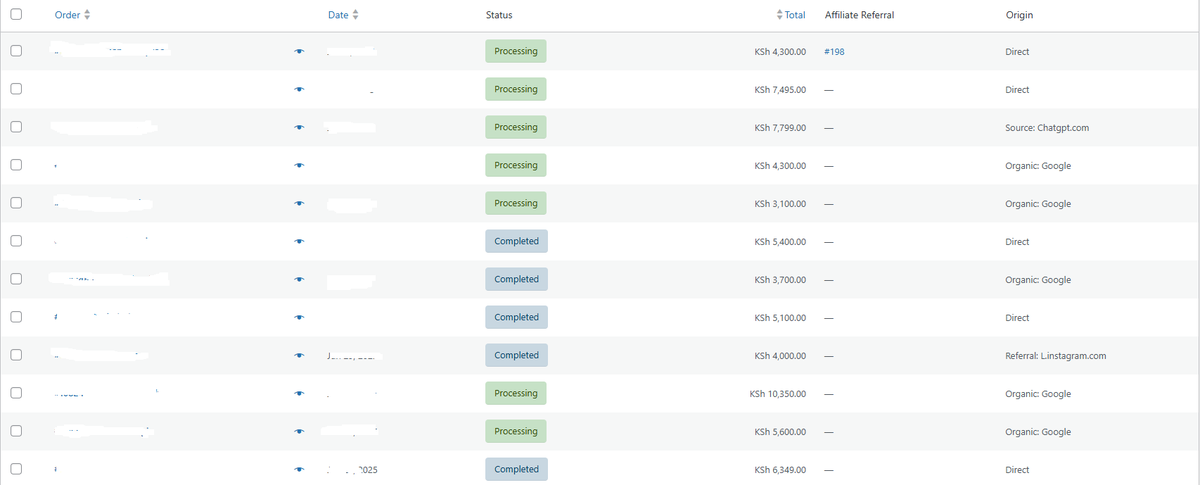Click origin text Referral: l.instagram.com

pos(1055,356)
